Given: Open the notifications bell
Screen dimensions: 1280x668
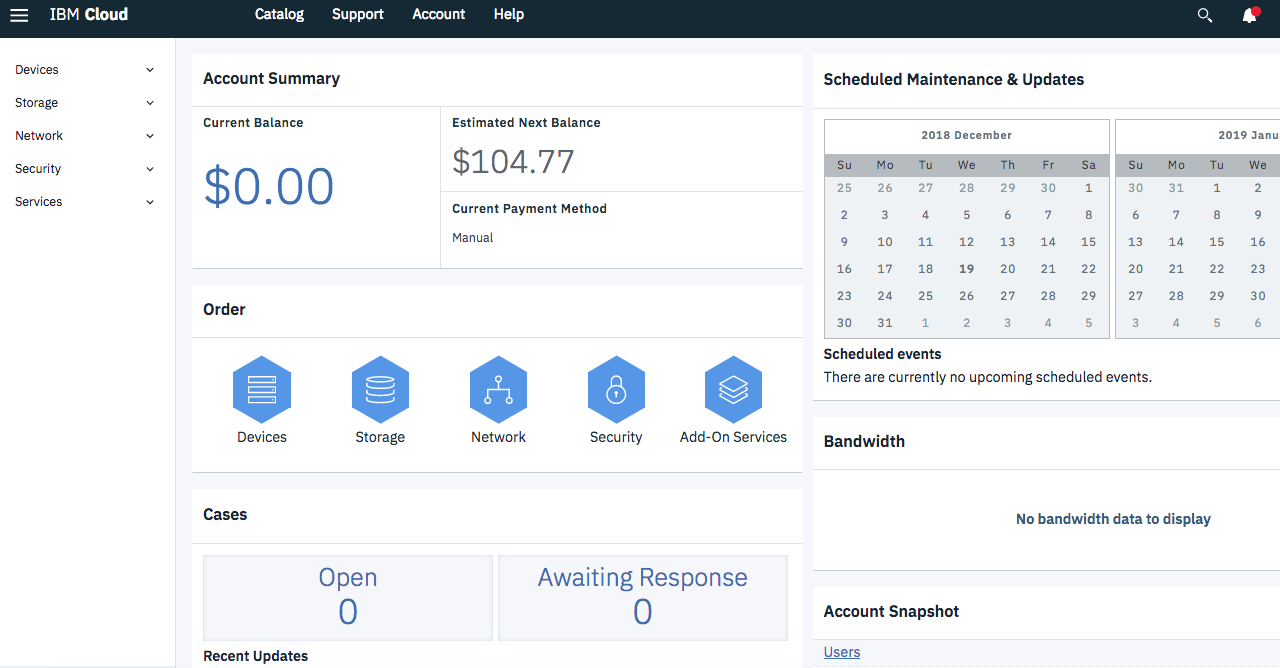Looking at the screenshot, I should click(1249, 15).
